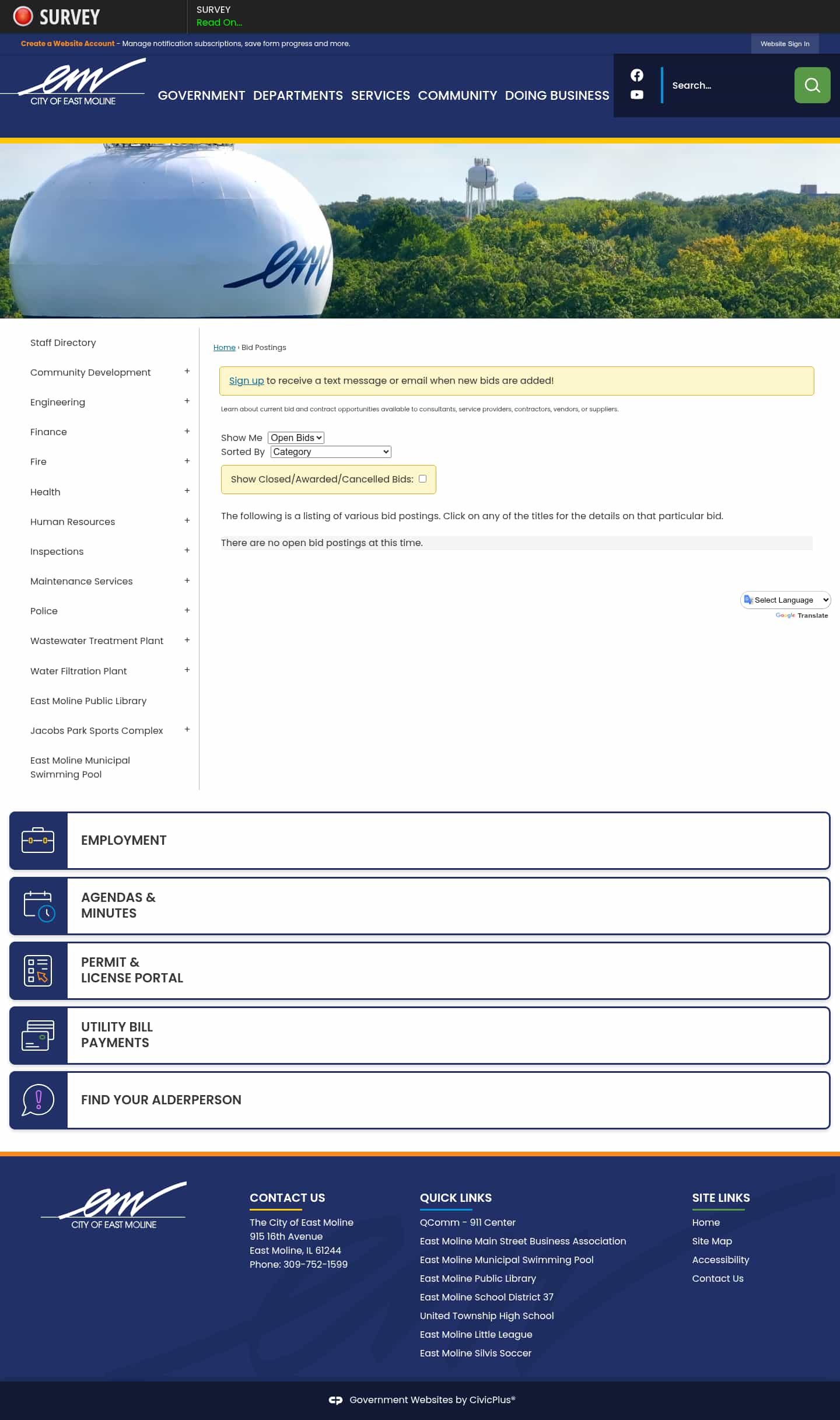Open the Doing Business navigation menu
Viewport: 840px width, 1420px height.
point(556,95)
